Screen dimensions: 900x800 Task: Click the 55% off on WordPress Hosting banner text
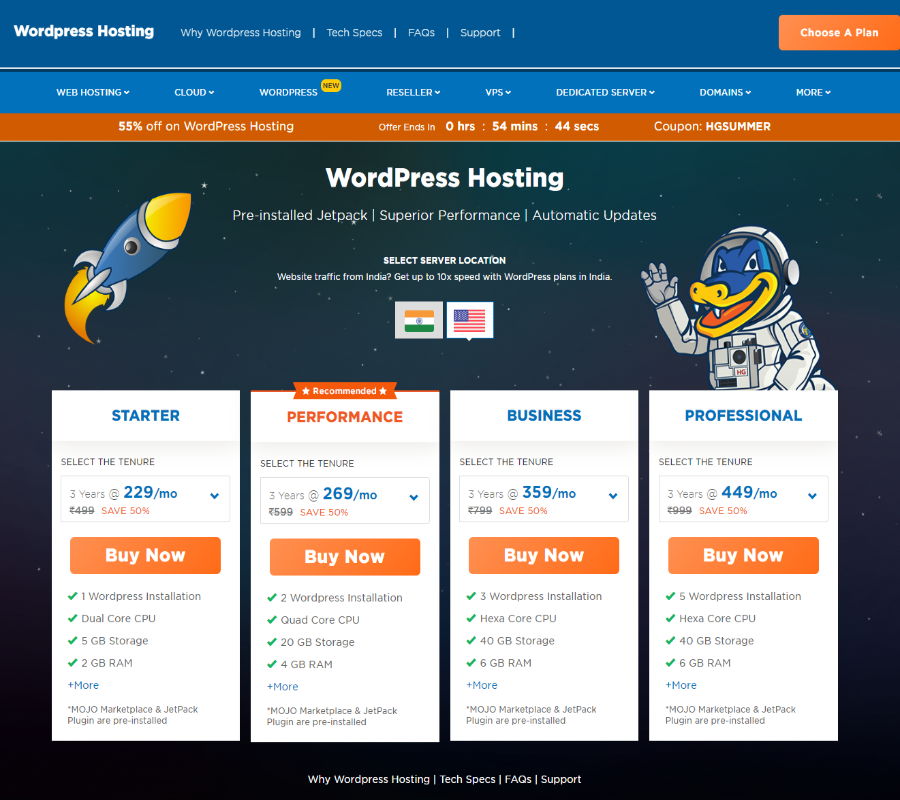[206, 126]
